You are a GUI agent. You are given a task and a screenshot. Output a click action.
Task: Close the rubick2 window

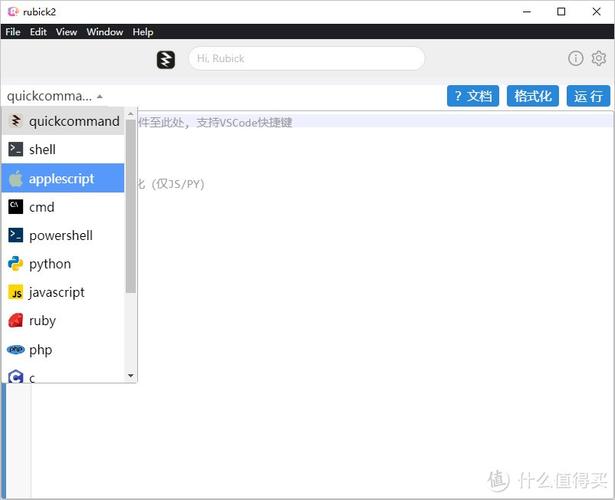coord(596,12)
